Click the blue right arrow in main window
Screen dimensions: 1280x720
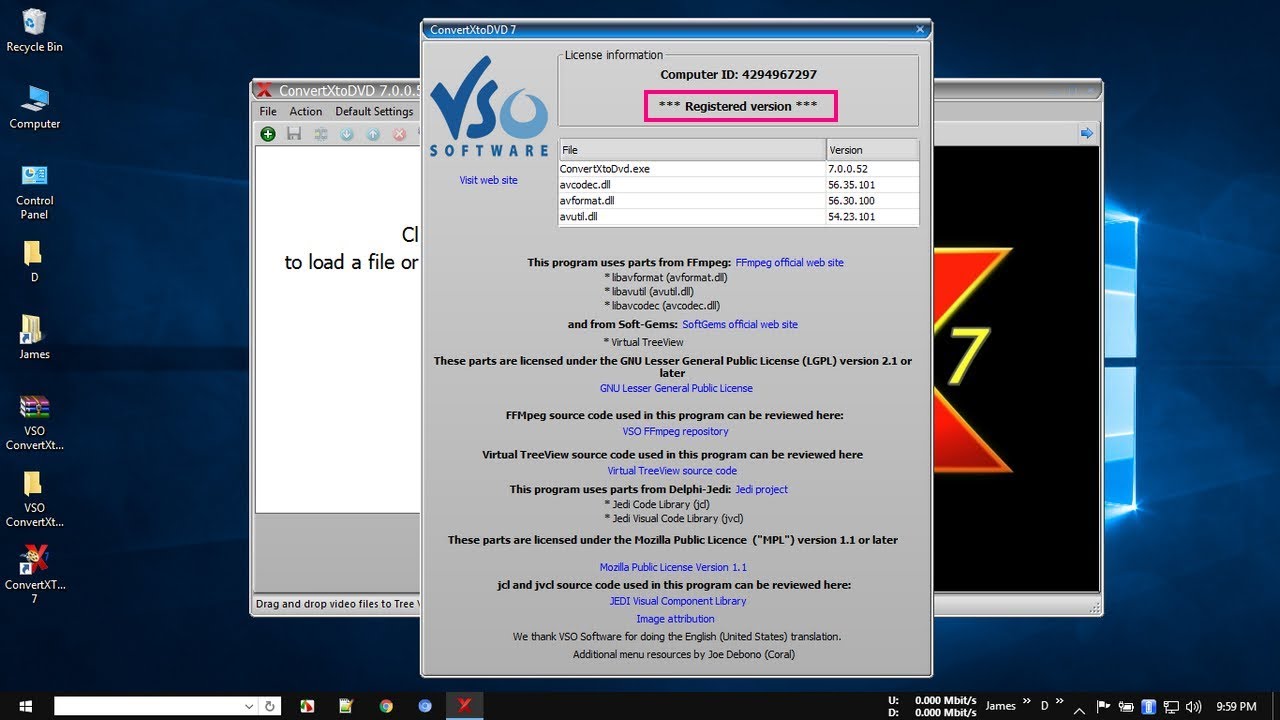(1087, 133)
